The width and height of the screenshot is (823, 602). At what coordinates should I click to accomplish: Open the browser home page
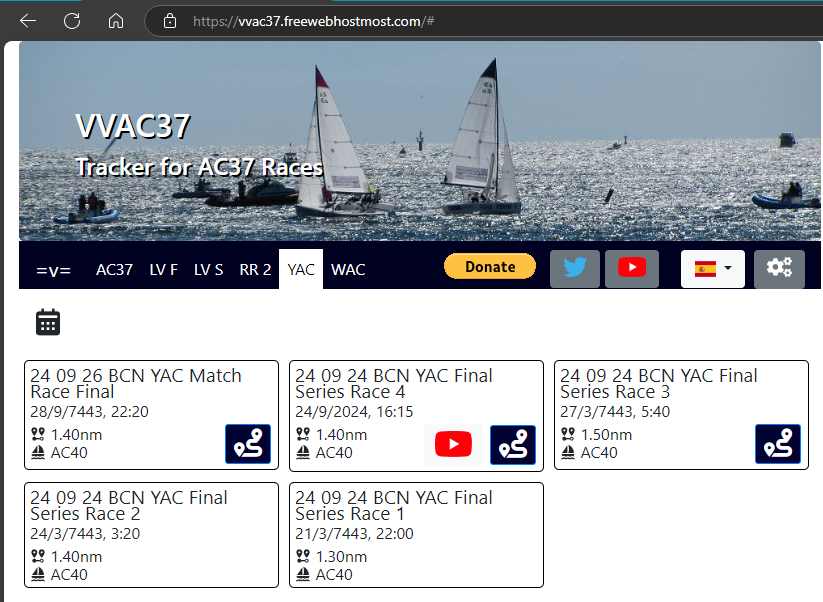click(116, 21)
